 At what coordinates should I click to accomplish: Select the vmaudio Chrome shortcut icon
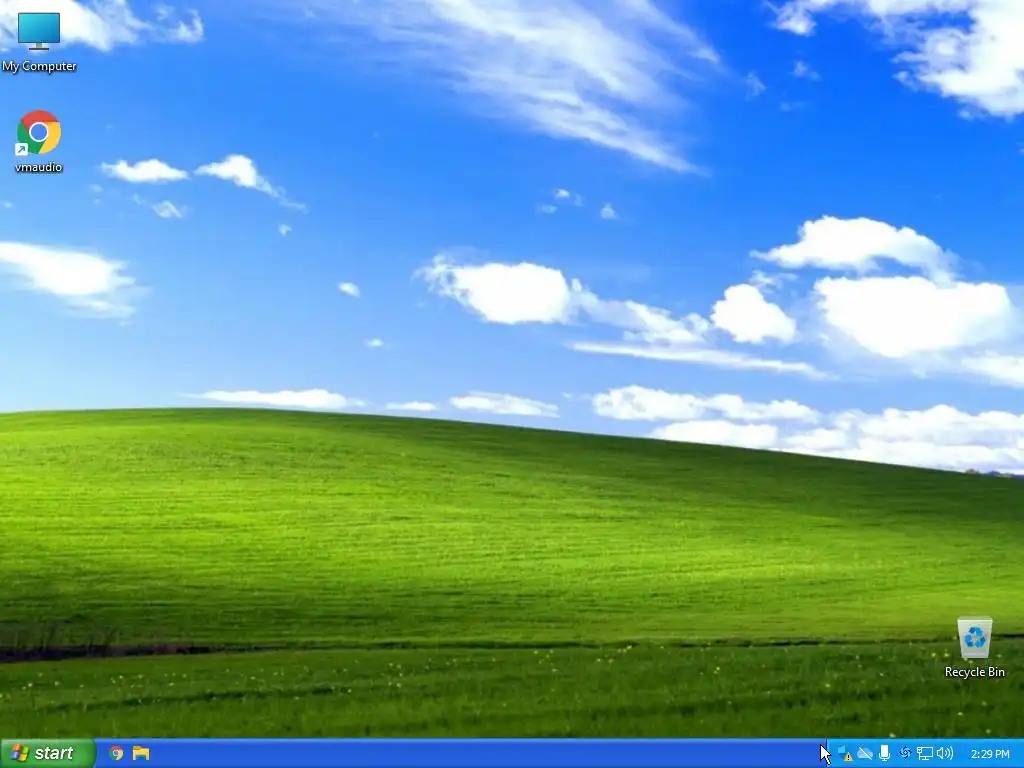[x=39, y=133]
